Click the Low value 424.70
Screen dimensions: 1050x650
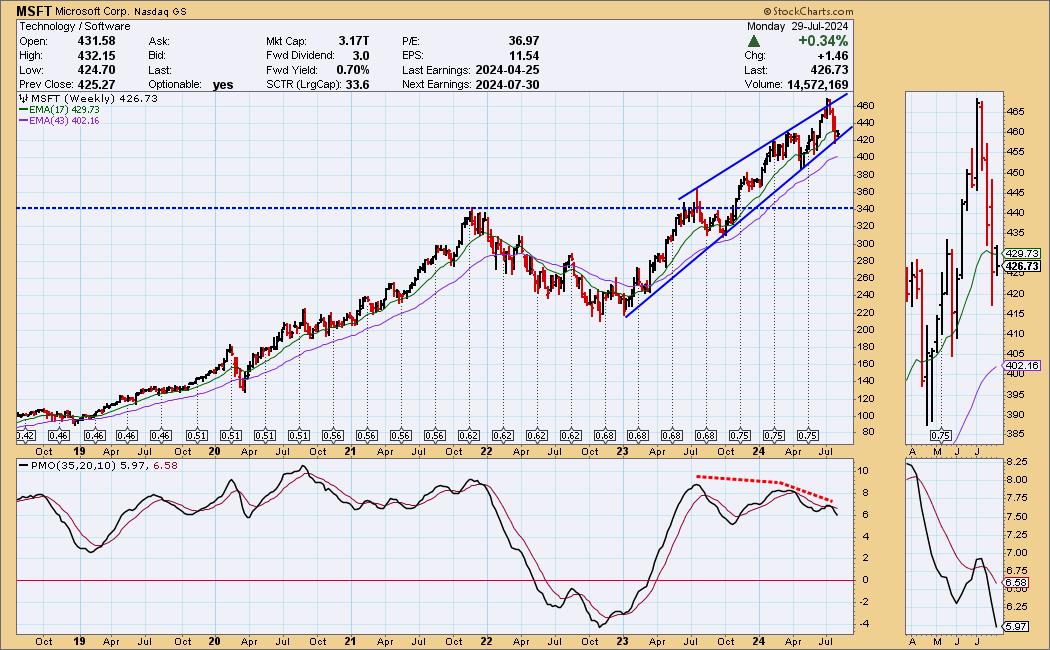pos(96,70)
